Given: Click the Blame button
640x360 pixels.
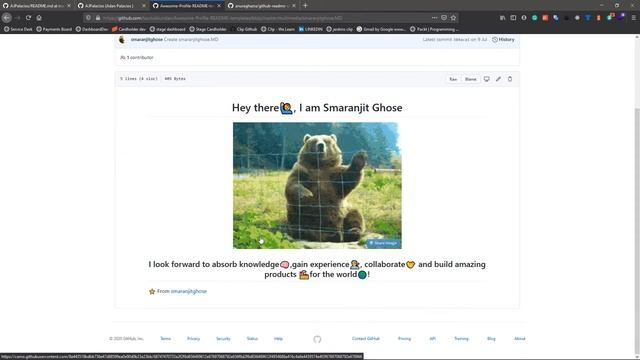Looking at the screenshot, I should tap(470, 79).
